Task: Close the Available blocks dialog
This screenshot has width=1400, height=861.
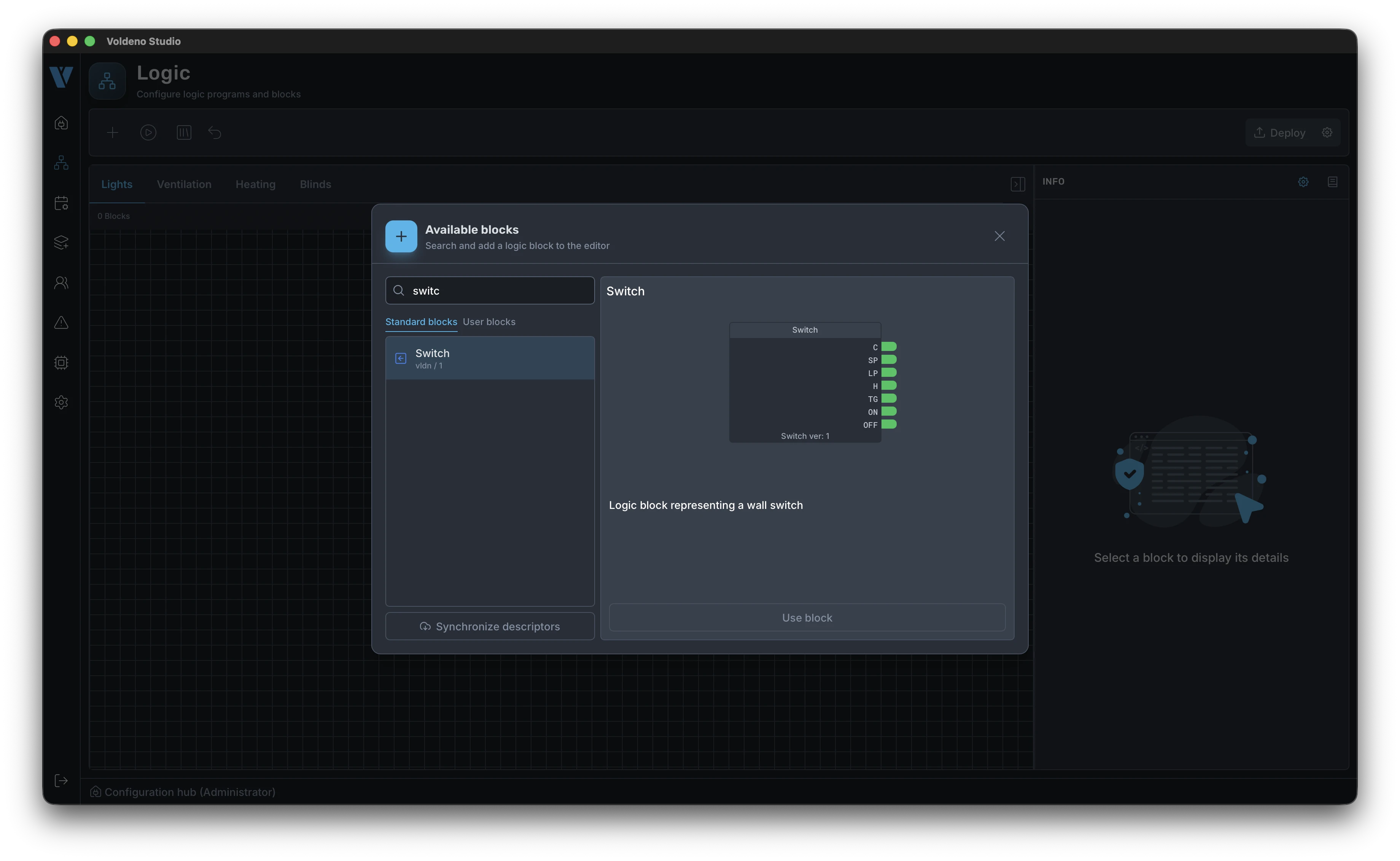Action: pyautogui.click(x=999, y=236)
